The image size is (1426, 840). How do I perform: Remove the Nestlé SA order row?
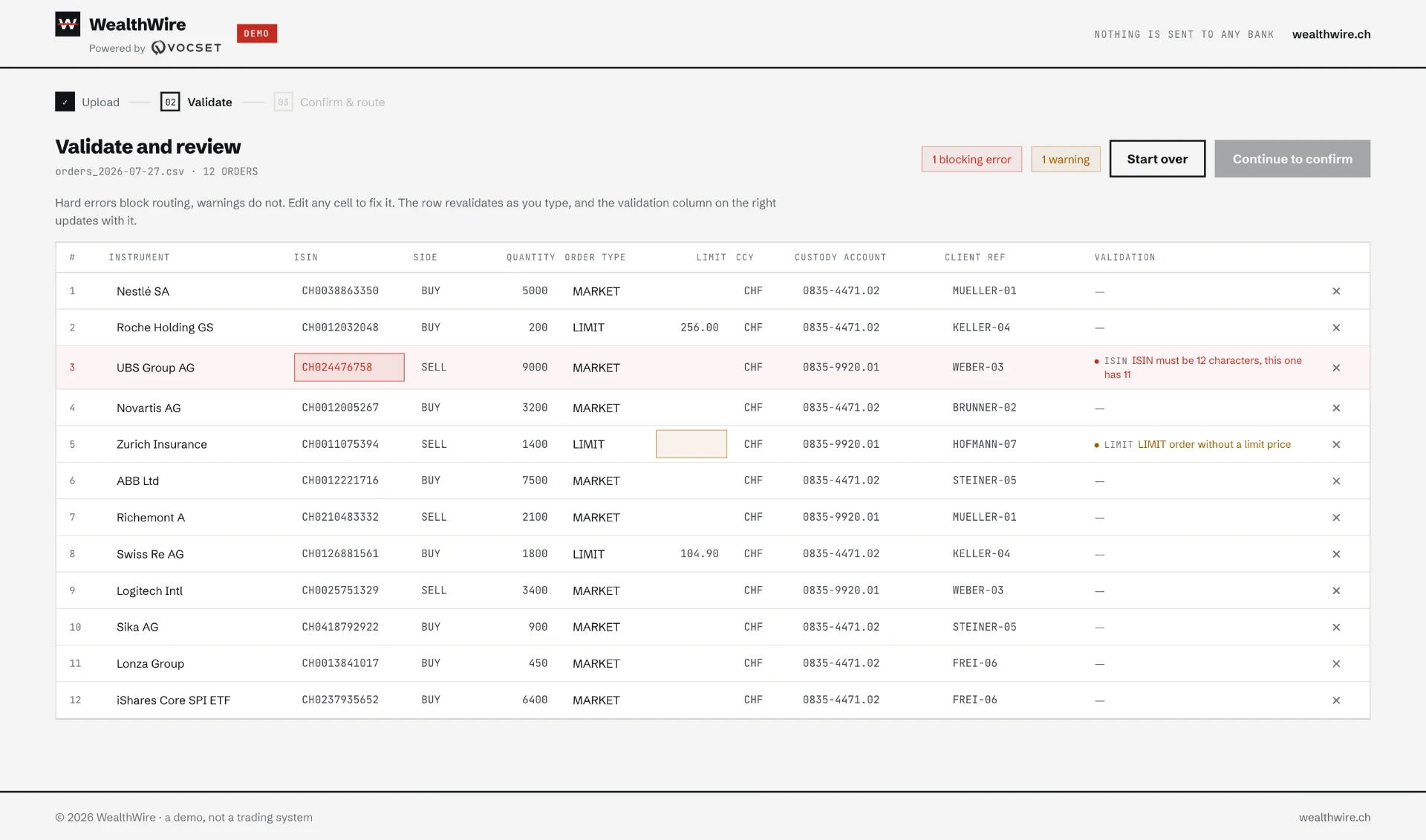click(x=1336, y=291)
